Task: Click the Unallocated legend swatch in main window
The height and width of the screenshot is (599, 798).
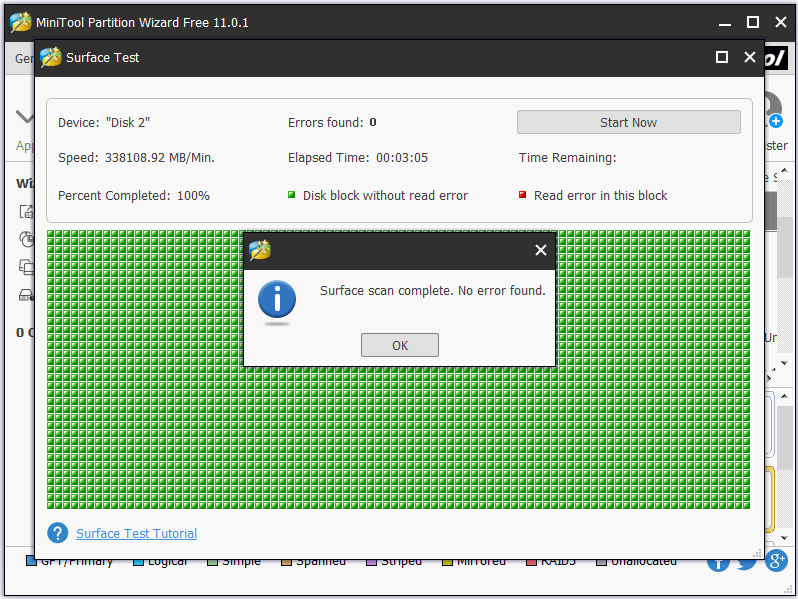Action: 601,562
